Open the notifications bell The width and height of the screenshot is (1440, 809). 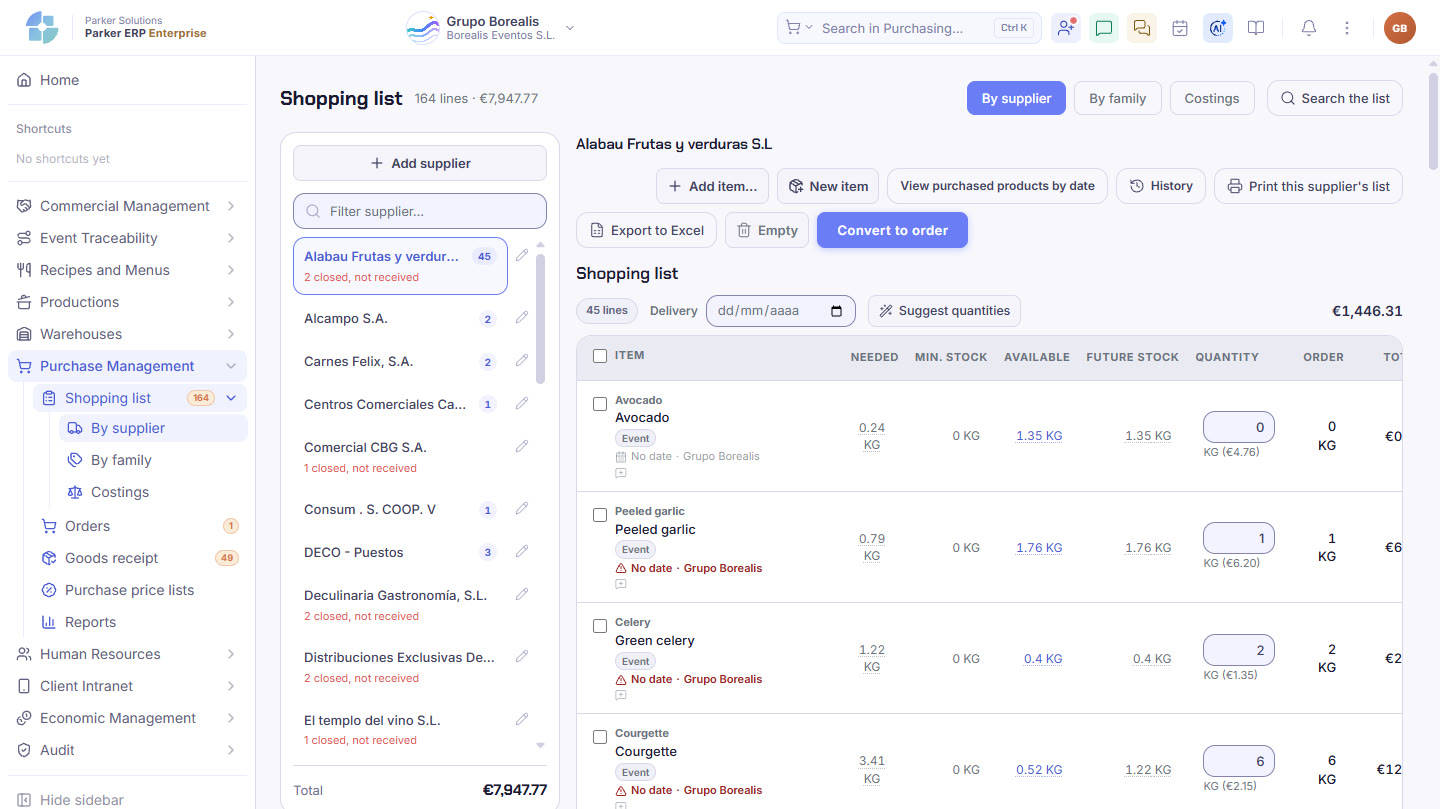click(x=1309, y=28)
